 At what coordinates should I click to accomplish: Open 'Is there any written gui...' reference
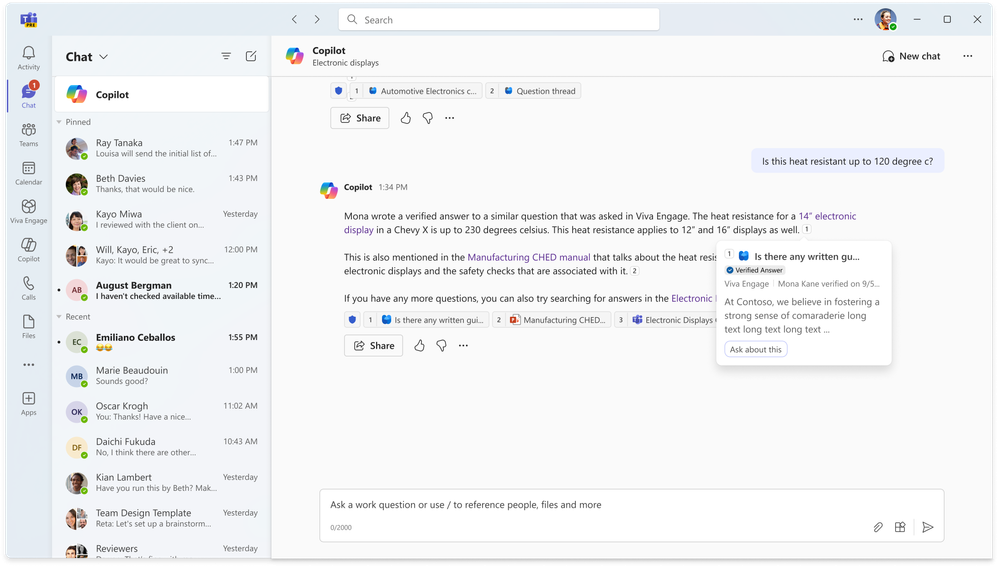point(426,319)
